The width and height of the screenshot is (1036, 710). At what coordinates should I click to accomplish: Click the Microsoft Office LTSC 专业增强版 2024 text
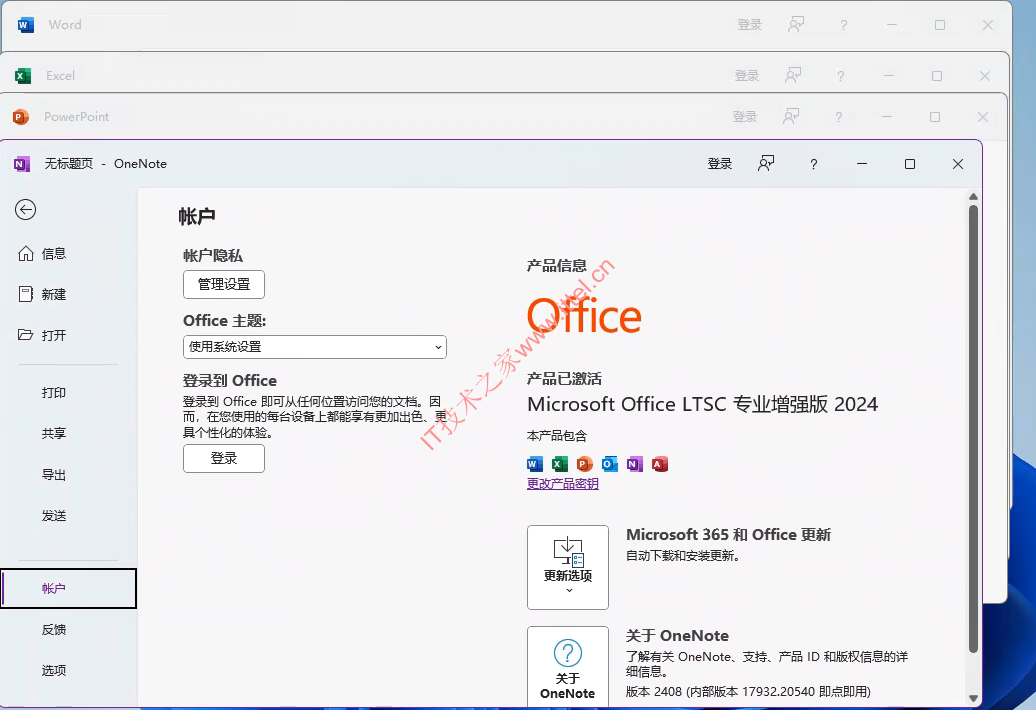pos(703,404)
